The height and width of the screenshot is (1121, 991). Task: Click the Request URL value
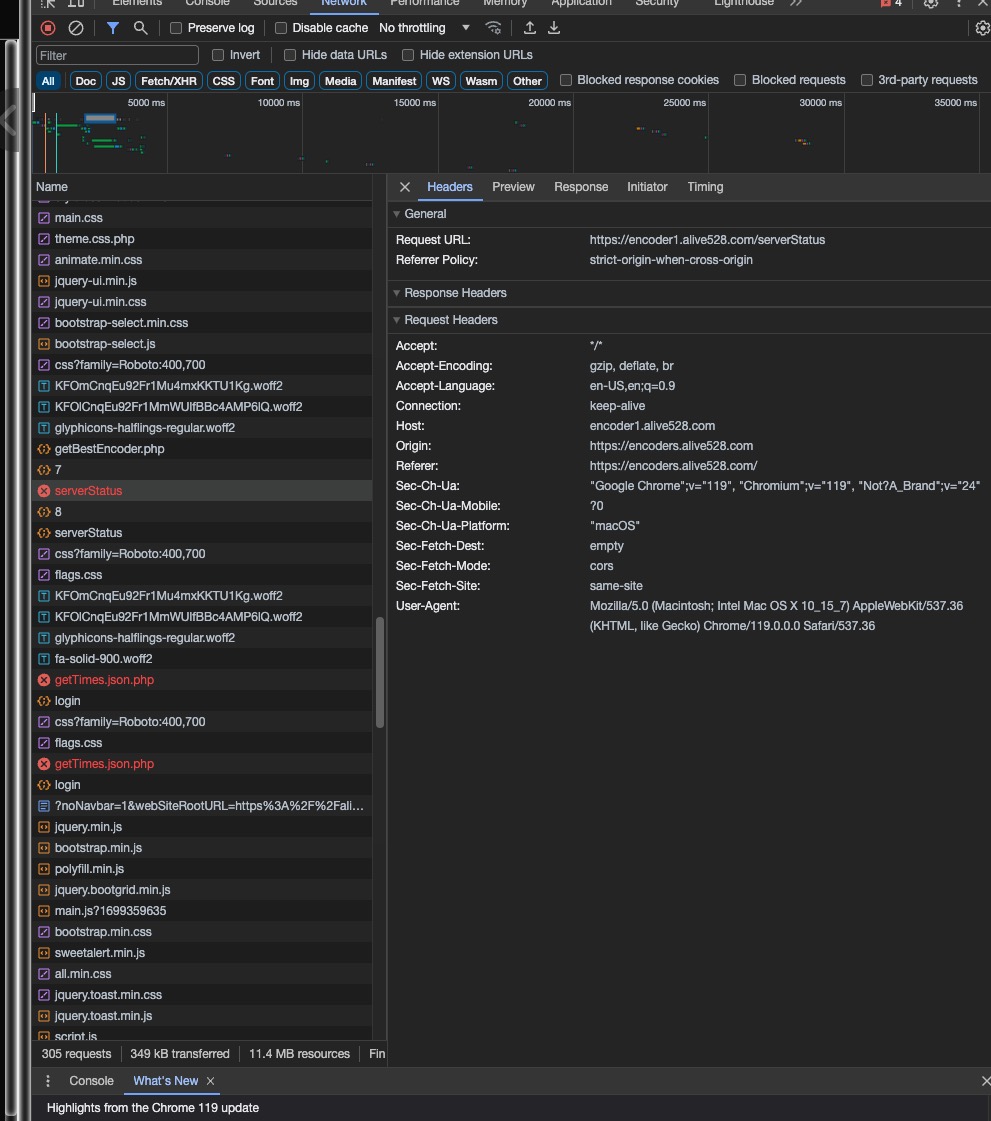(x=707, y=239)
